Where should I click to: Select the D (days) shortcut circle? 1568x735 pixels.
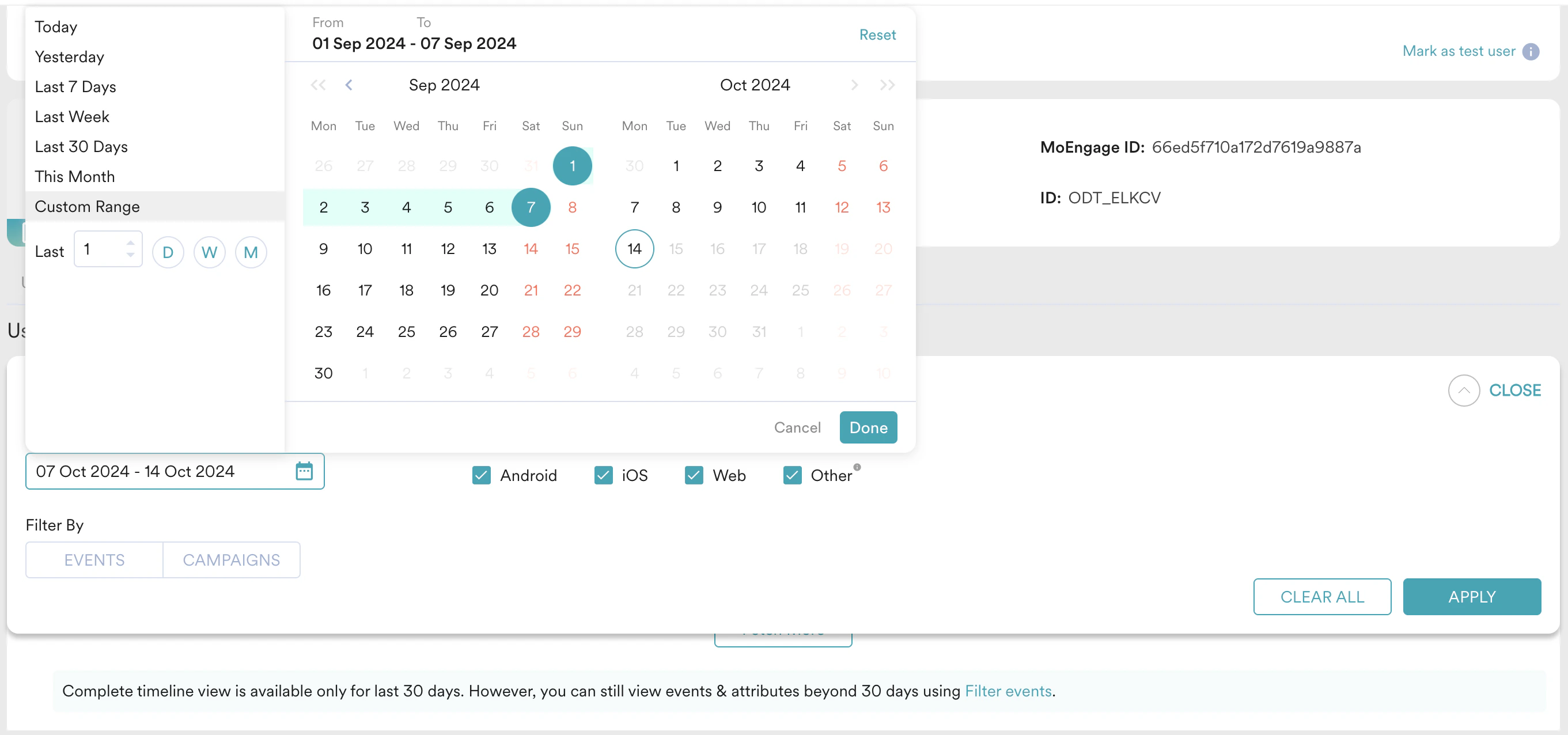tap(168, 252)
